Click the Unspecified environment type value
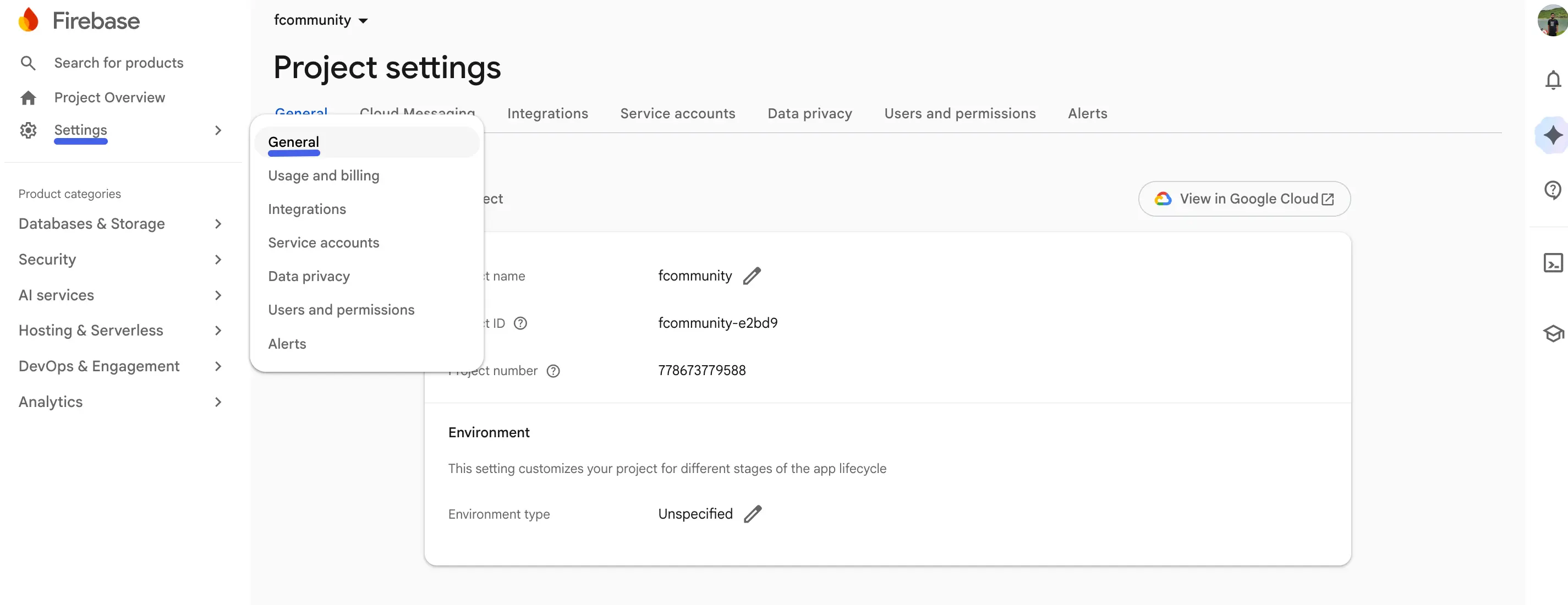The image size is (1568, 605). (695, 514)
